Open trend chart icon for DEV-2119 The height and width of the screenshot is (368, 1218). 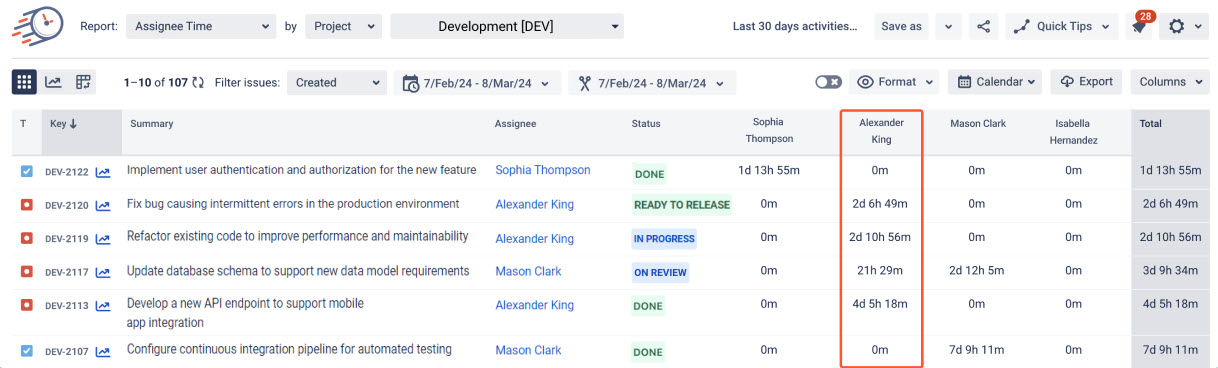pyautogui.click(x=103, y=239)
